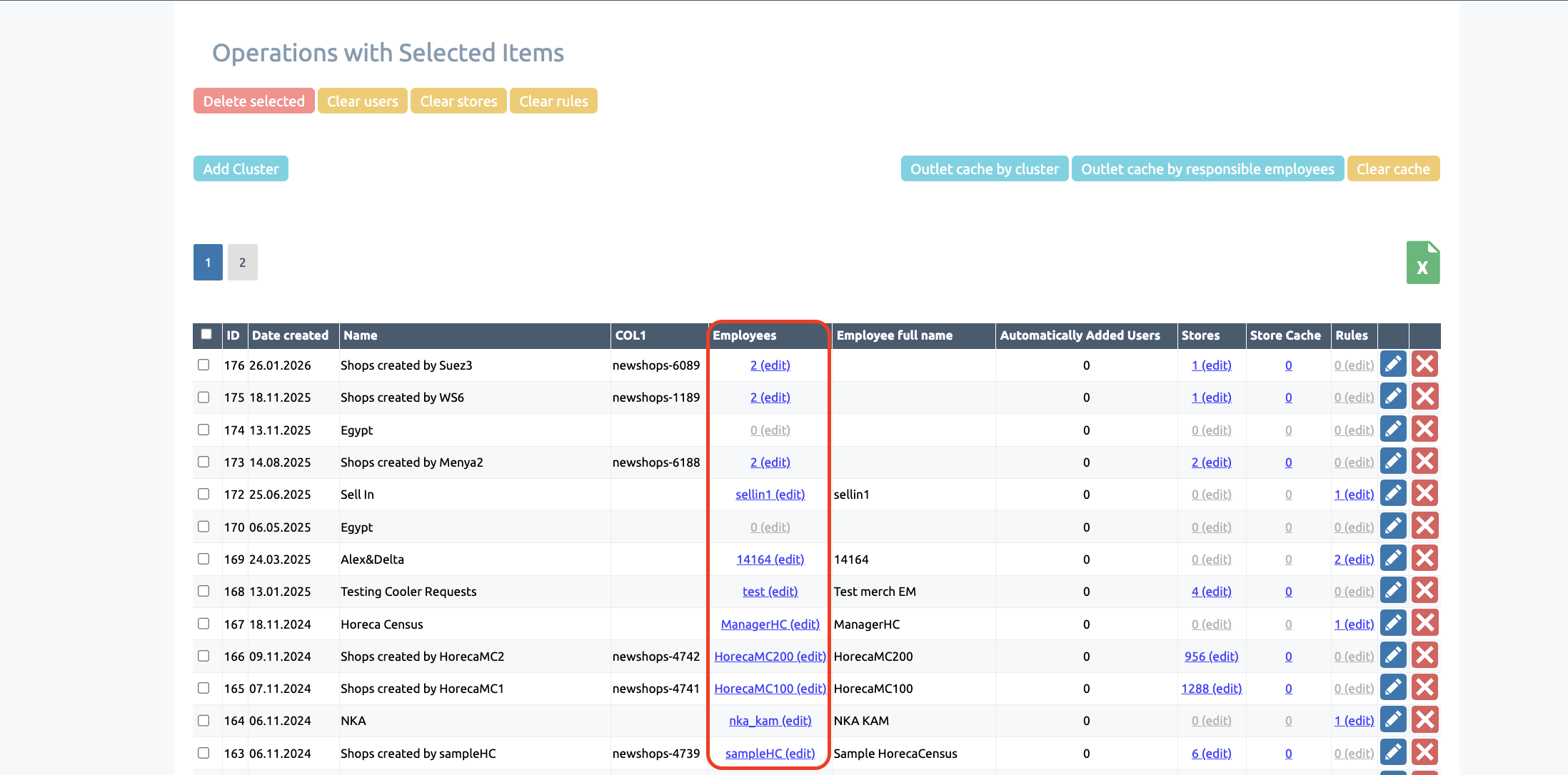Remove the NKA cluster with red X
The image size is (1568, 775).
point(1424,720)
